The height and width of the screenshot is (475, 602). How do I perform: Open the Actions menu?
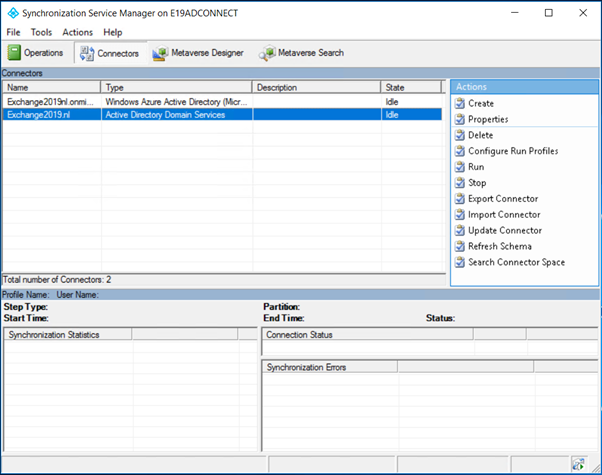[x=77, y=32]
